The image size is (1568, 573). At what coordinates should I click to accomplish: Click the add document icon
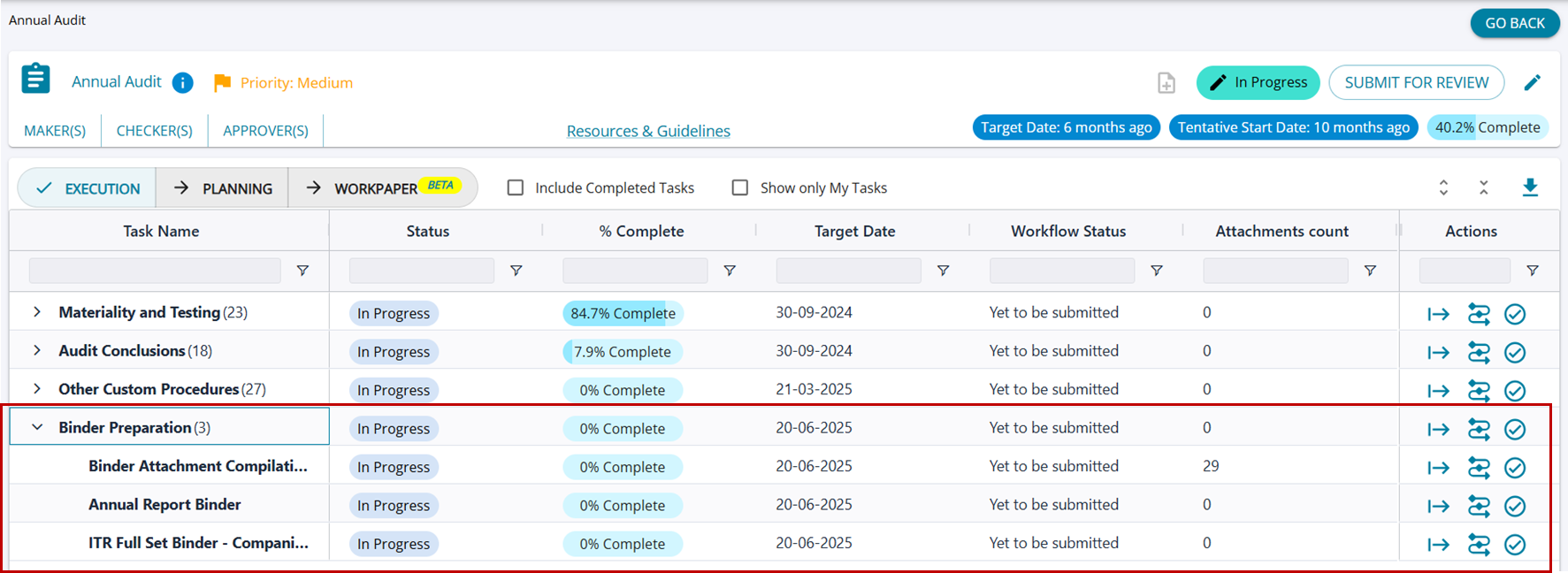[1166, 83]
